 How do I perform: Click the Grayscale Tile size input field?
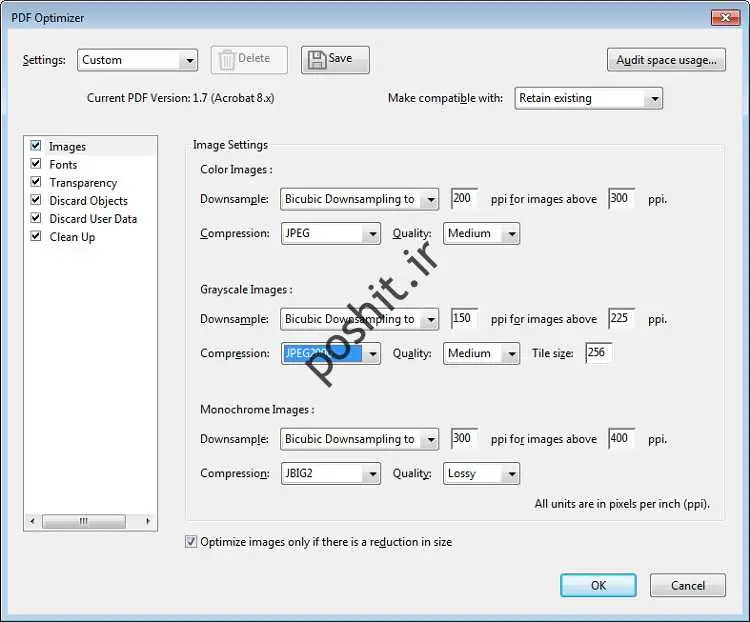(598, 353)
